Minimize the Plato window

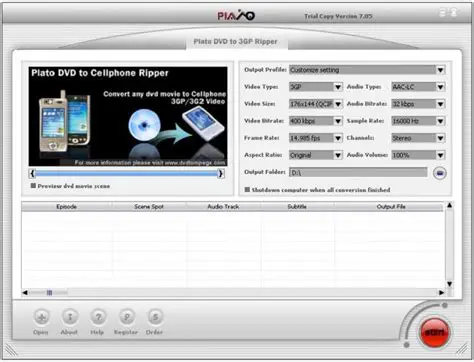coord(442,13)
